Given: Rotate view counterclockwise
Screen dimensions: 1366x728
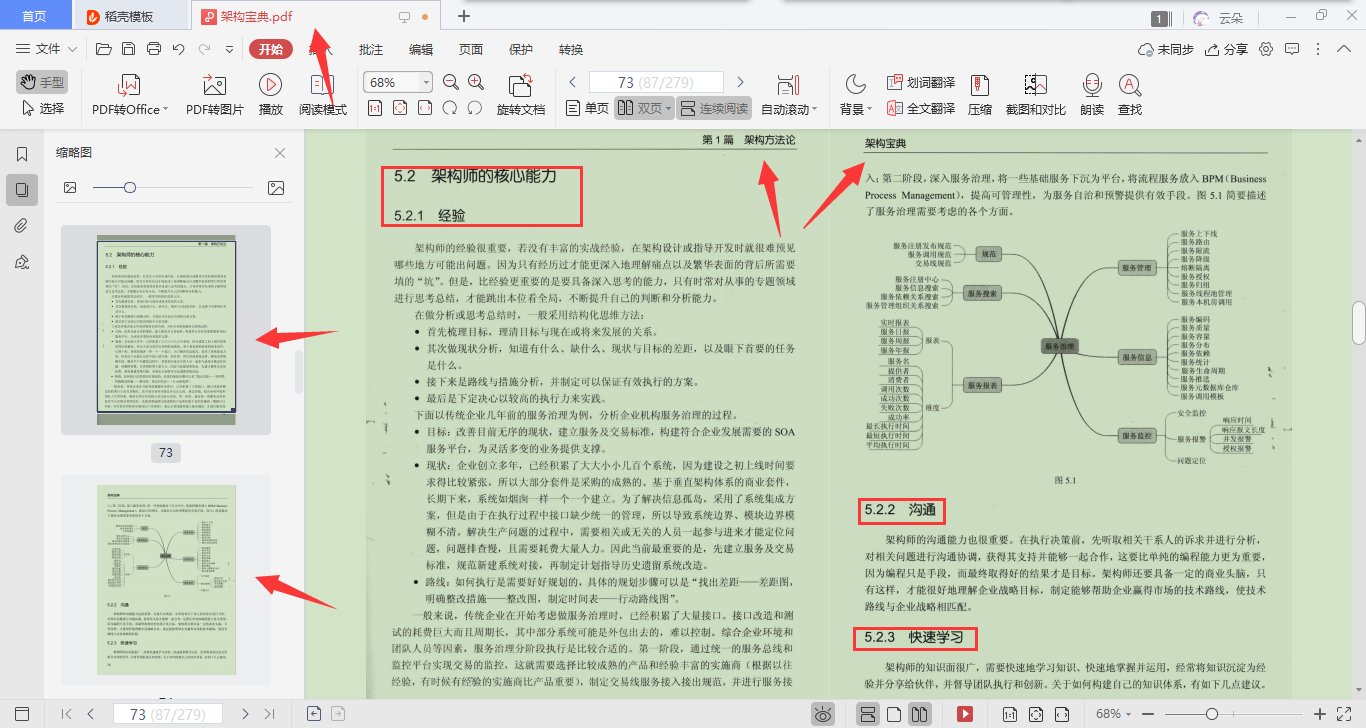Looking at the screenshot, I should tap(450, 108).
